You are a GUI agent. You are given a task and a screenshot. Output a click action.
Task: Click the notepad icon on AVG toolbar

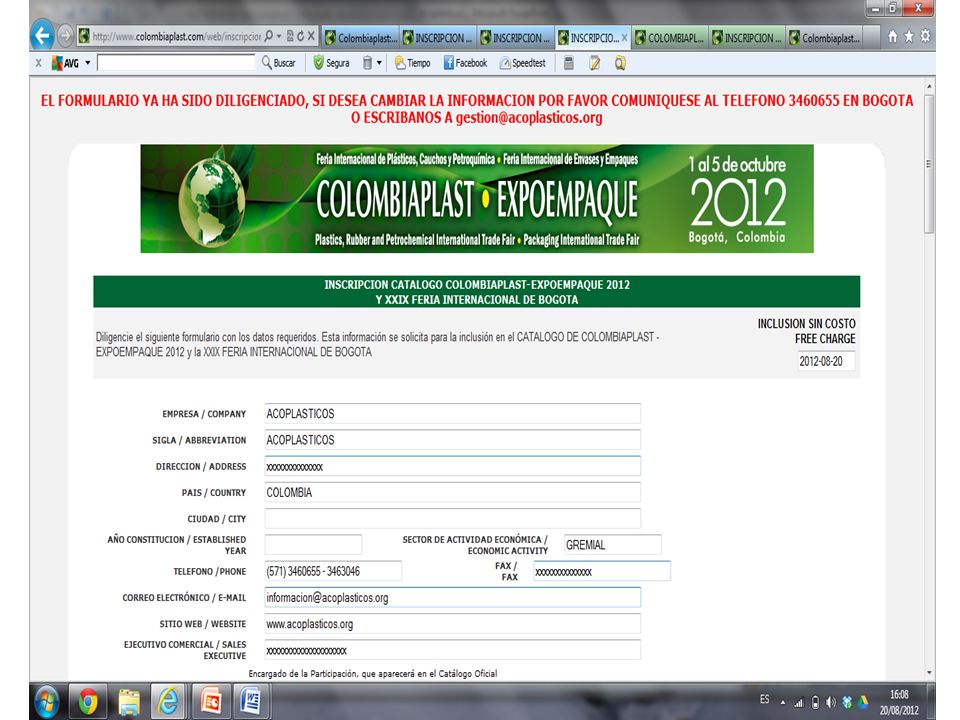pyautogui.click(x=594, y=62)
